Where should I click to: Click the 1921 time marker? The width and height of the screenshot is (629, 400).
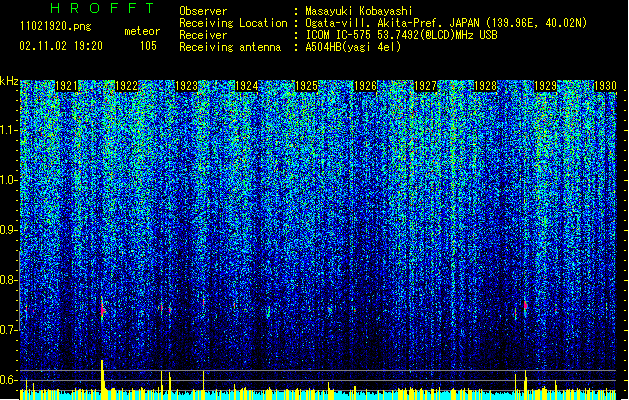click(x=66, y=86)
